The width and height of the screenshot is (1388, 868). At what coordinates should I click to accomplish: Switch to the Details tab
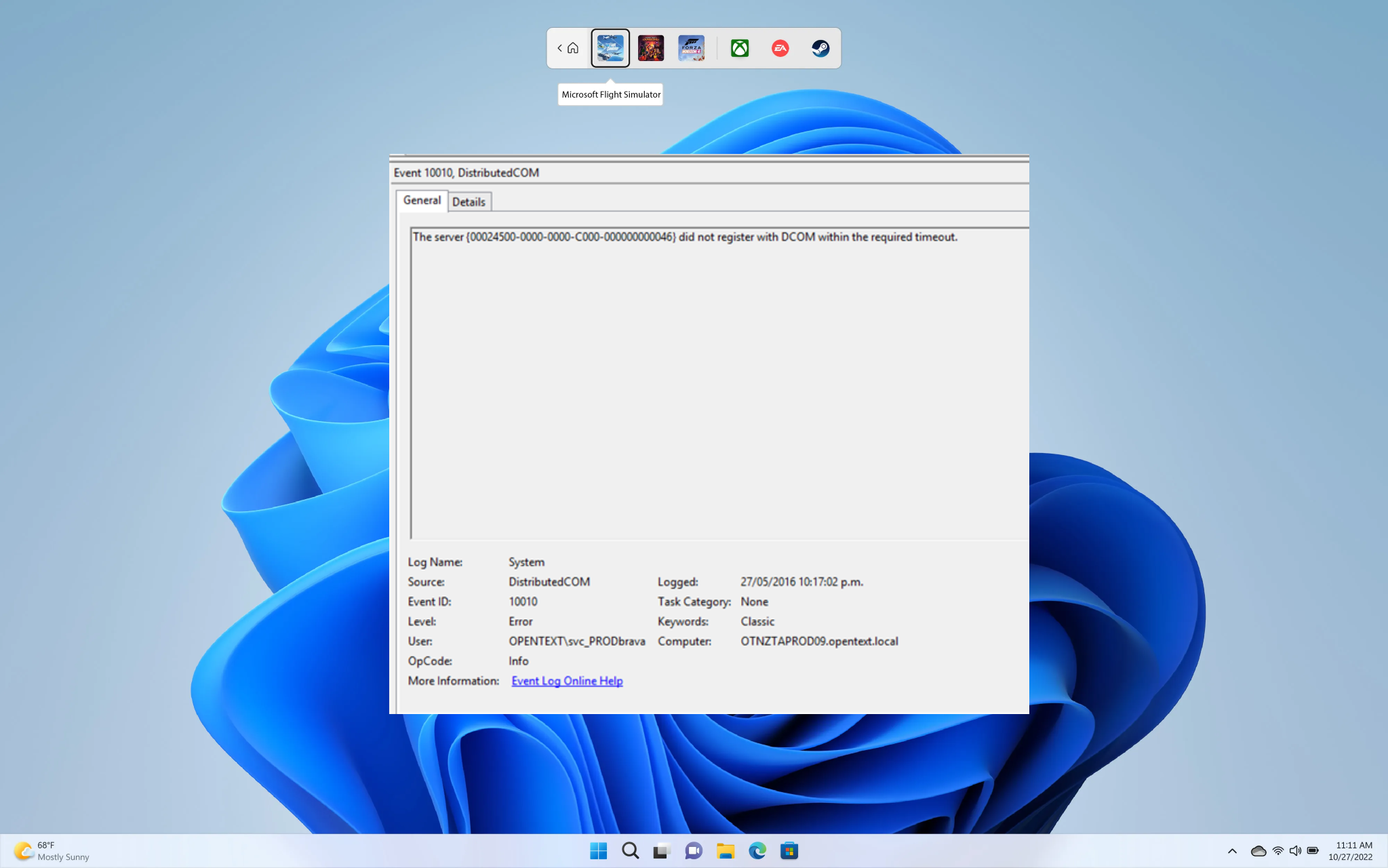coord(469,202)
